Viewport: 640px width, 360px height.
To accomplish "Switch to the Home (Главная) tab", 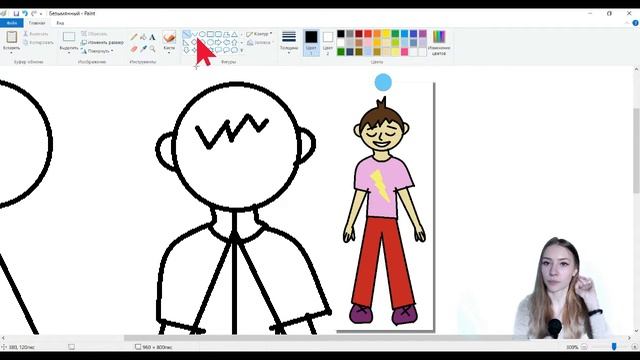I will [x=37, y=23].
